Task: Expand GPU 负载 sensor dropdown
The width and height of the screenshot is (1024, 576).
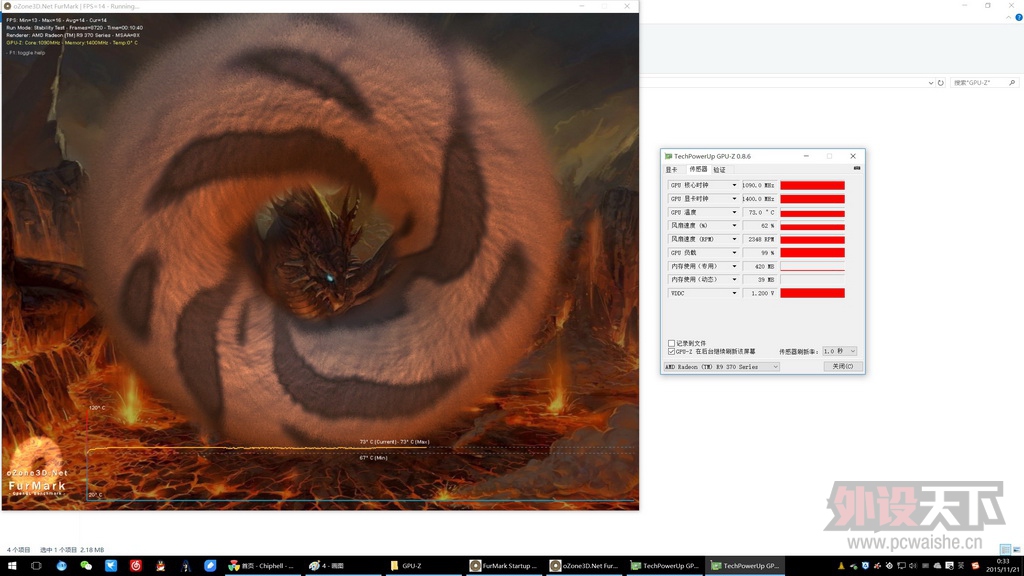Action: click(x=734, y=253)
